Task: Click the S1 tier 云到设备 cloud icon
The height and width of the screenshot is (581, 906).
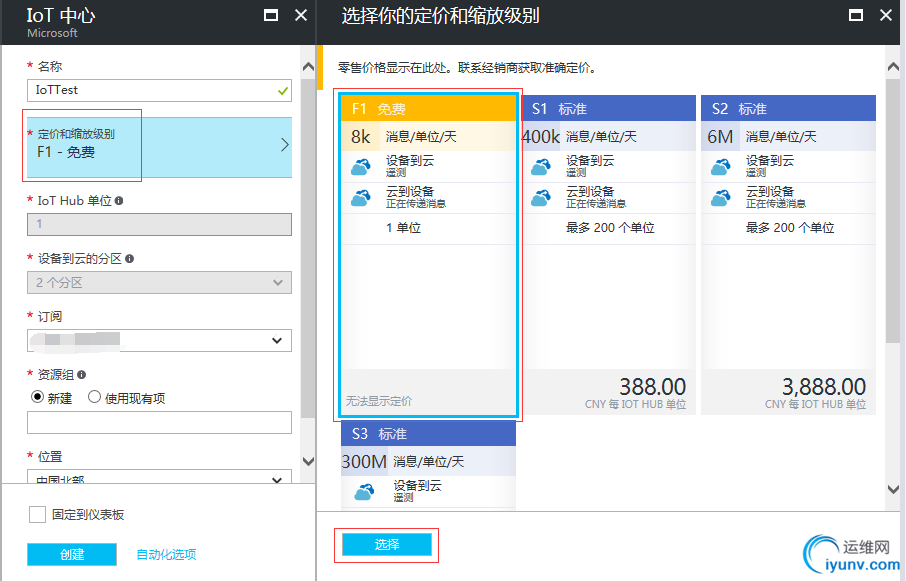Action: pyautogui.click(x=541, y=198)
